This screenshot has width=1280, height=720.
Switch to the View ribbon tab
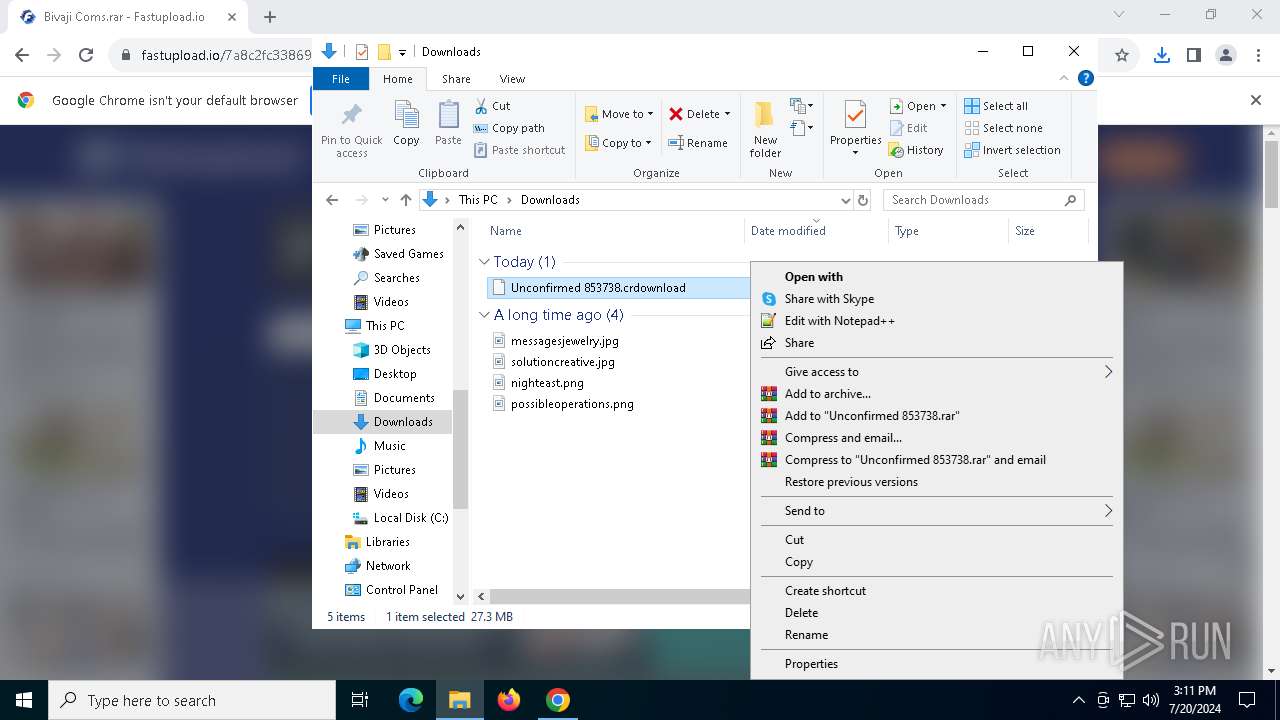[x=512, y=79]
